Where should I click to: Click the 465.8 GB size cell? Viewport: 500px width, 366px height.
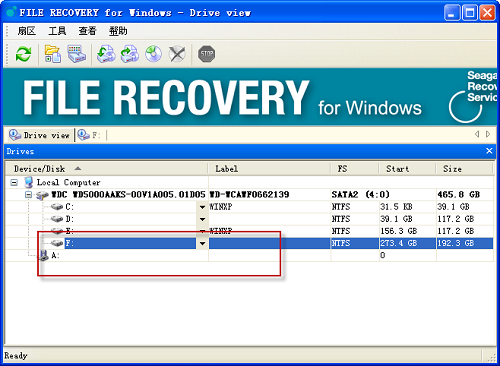click(459, 195)
